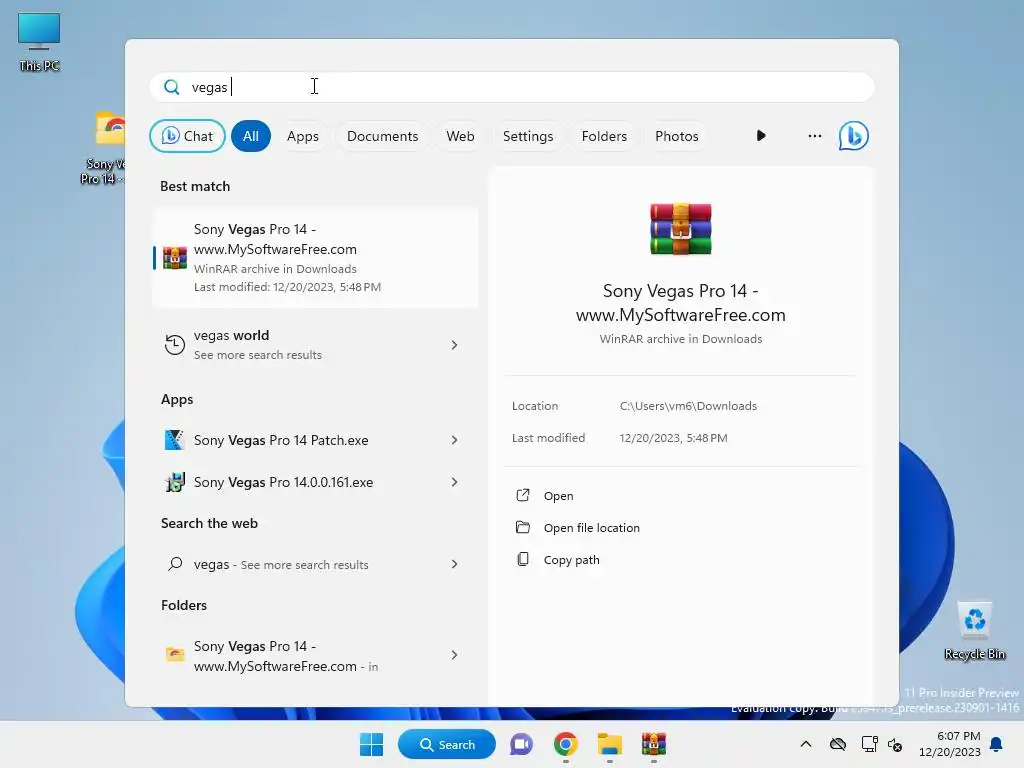
Task: Open the best match Sony Vegas Pro 14 archive
Action: (x=315, y=257)
